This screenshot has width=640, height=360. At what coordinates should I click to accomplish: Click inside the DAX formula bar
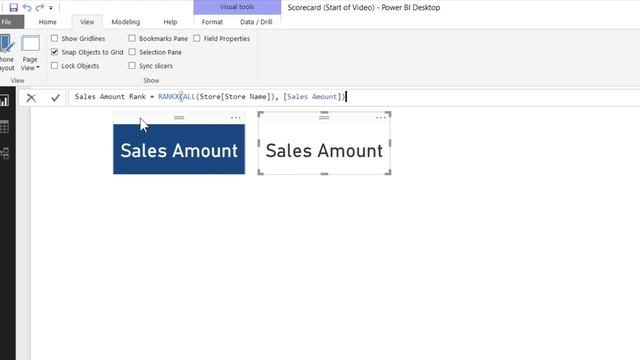tap(353, 97)
